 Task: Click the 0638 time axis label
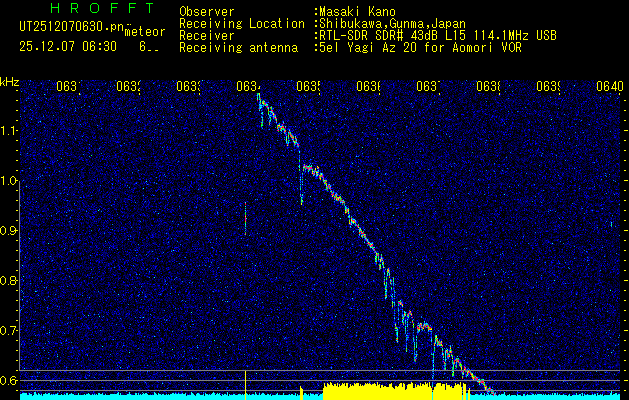(x=489, y=86)
